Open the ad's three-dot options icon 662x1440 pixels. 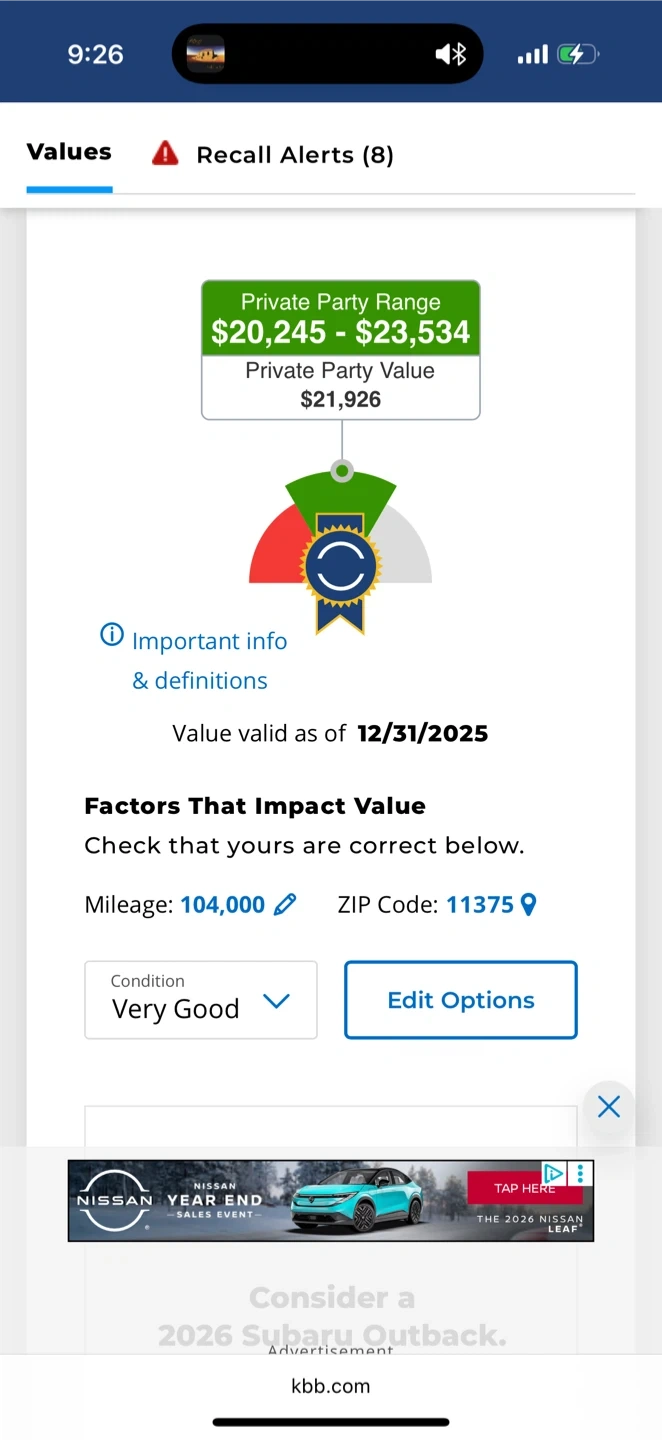click(x=581, y=1173)
